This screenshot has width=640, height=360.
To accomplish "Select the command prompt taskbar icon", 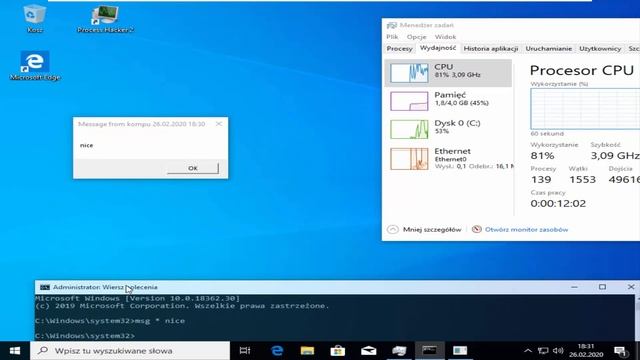I will pyautogui.click(x=429, y=351).
